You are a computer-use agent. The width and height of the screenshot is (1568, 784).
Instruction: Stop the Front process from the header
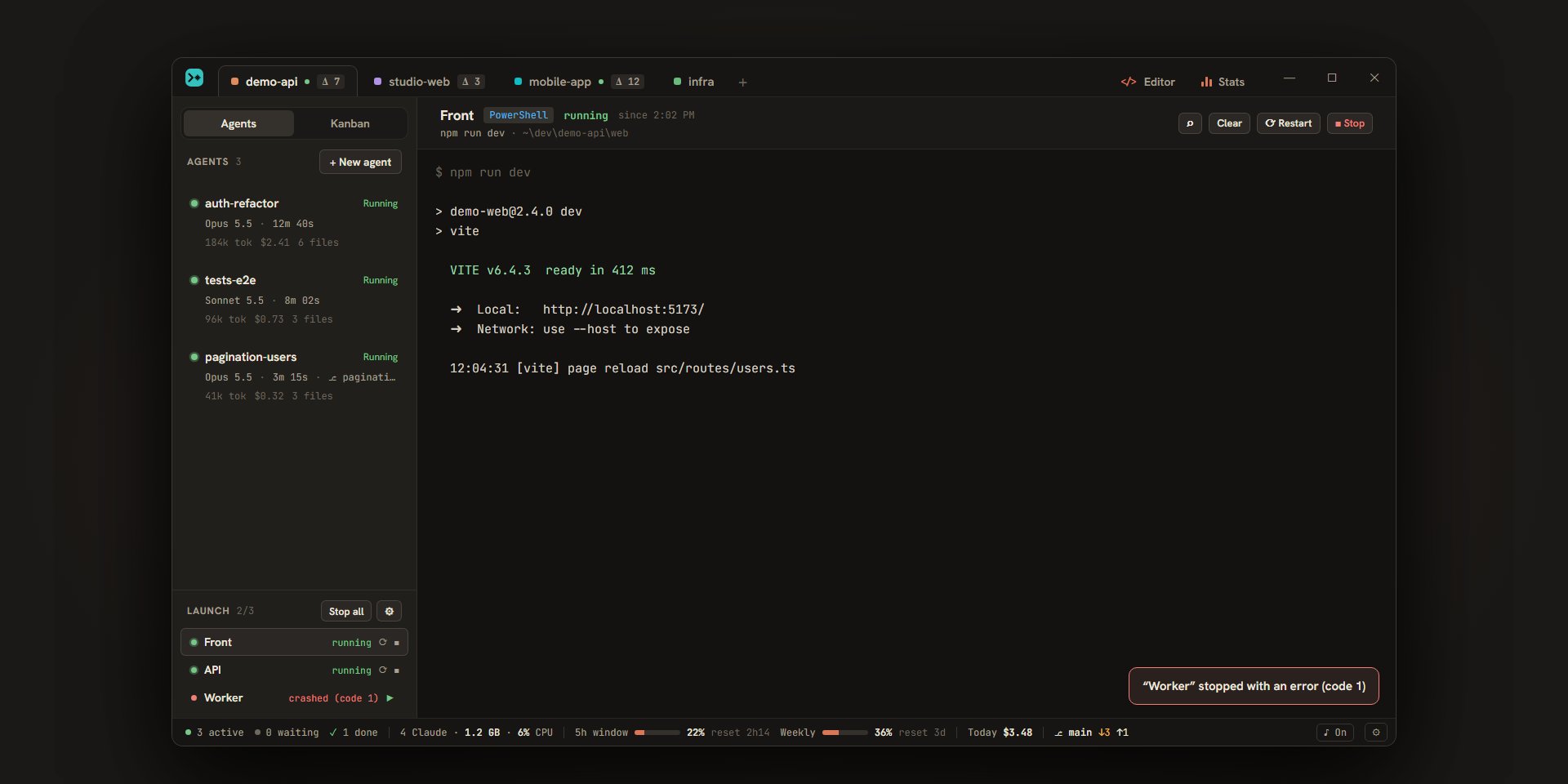(1349, 123)
